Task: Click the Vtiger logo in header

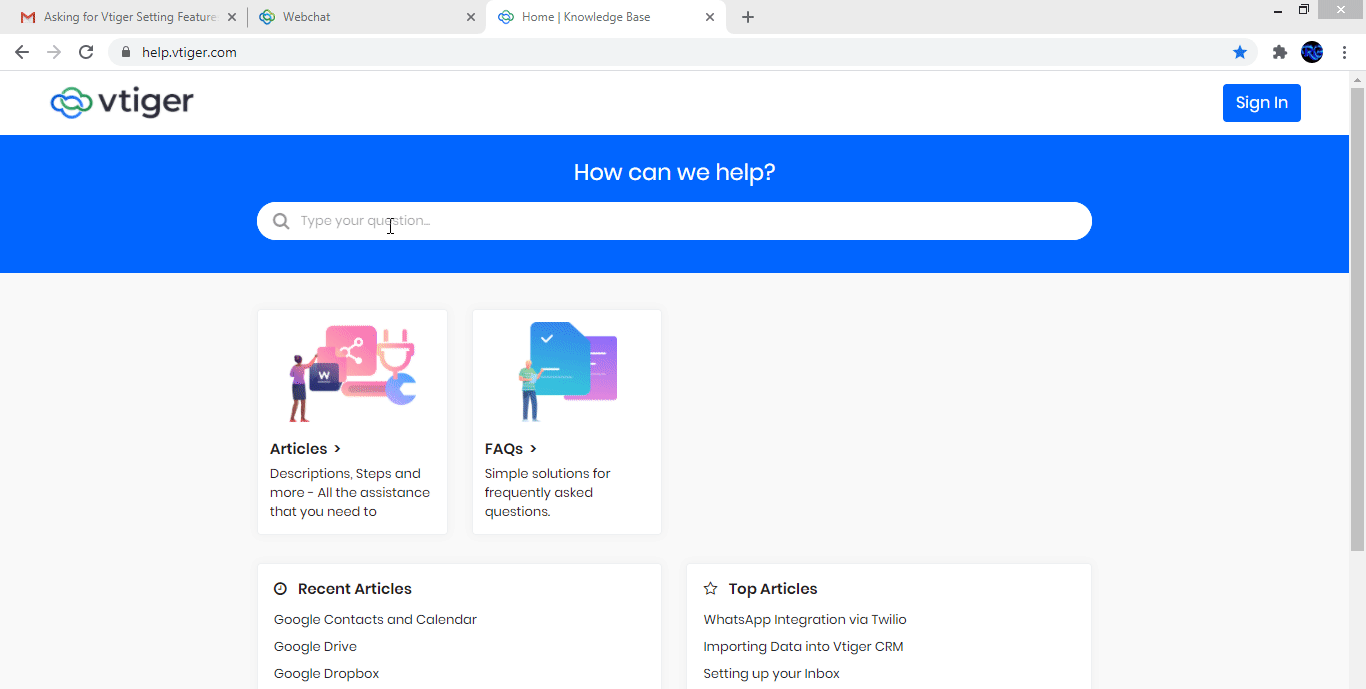Action: point(122,102)
